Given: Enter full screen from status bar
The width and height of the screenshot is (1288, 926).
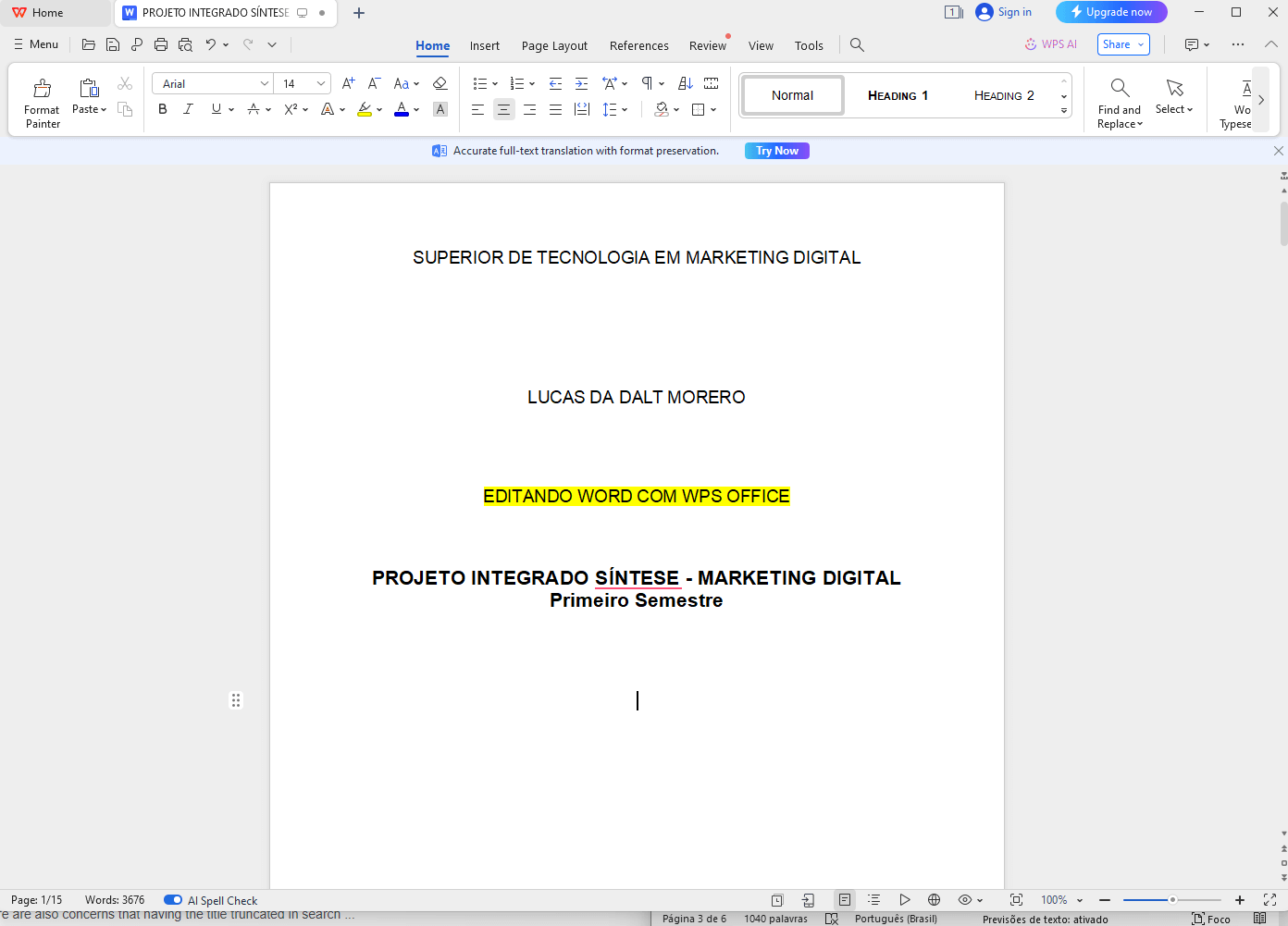Looking at the screenshot, I should point(1269,899).
